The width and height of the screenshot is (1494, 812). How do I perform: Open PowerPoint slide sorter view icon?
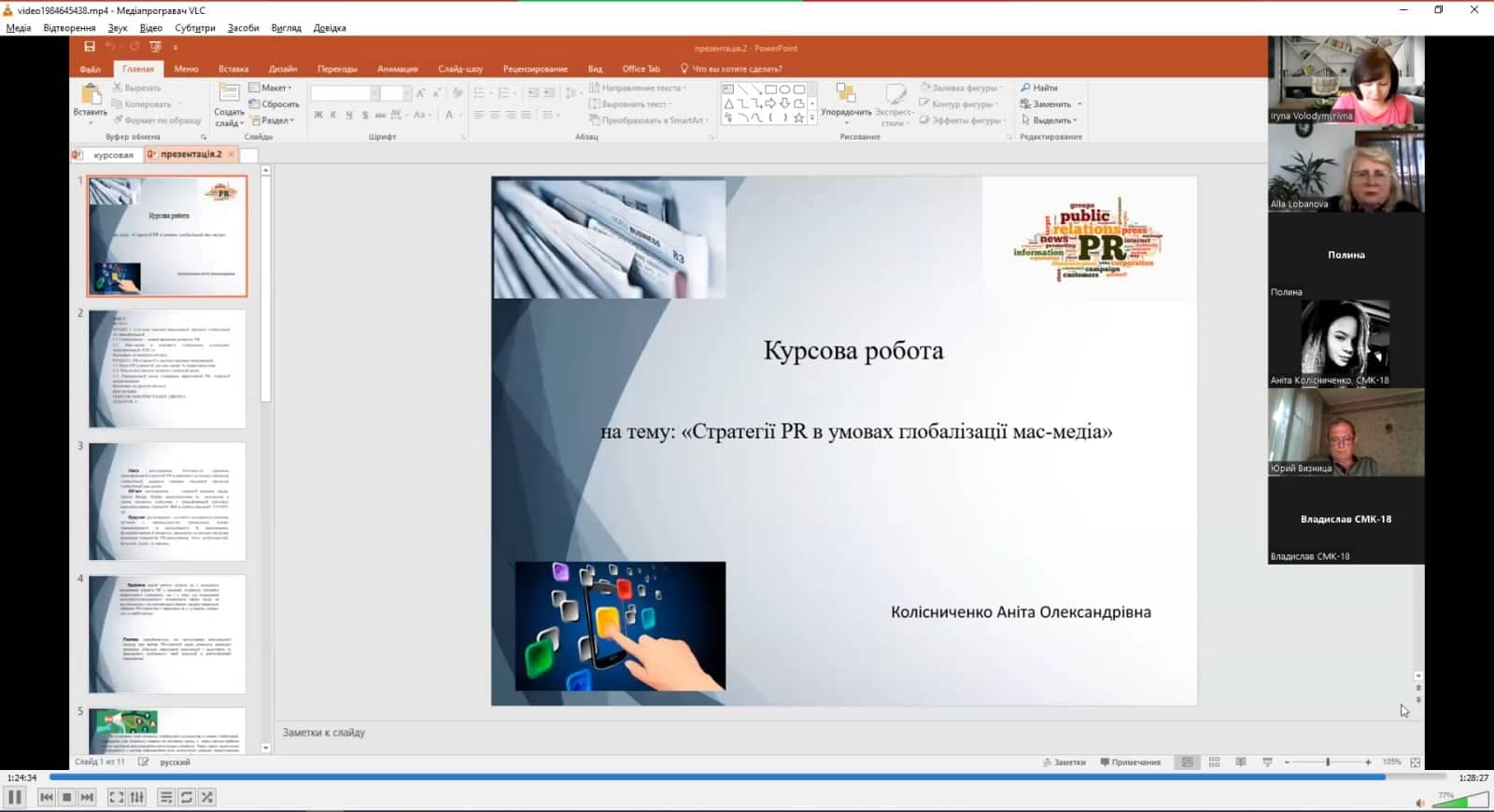click(1214, 763)
